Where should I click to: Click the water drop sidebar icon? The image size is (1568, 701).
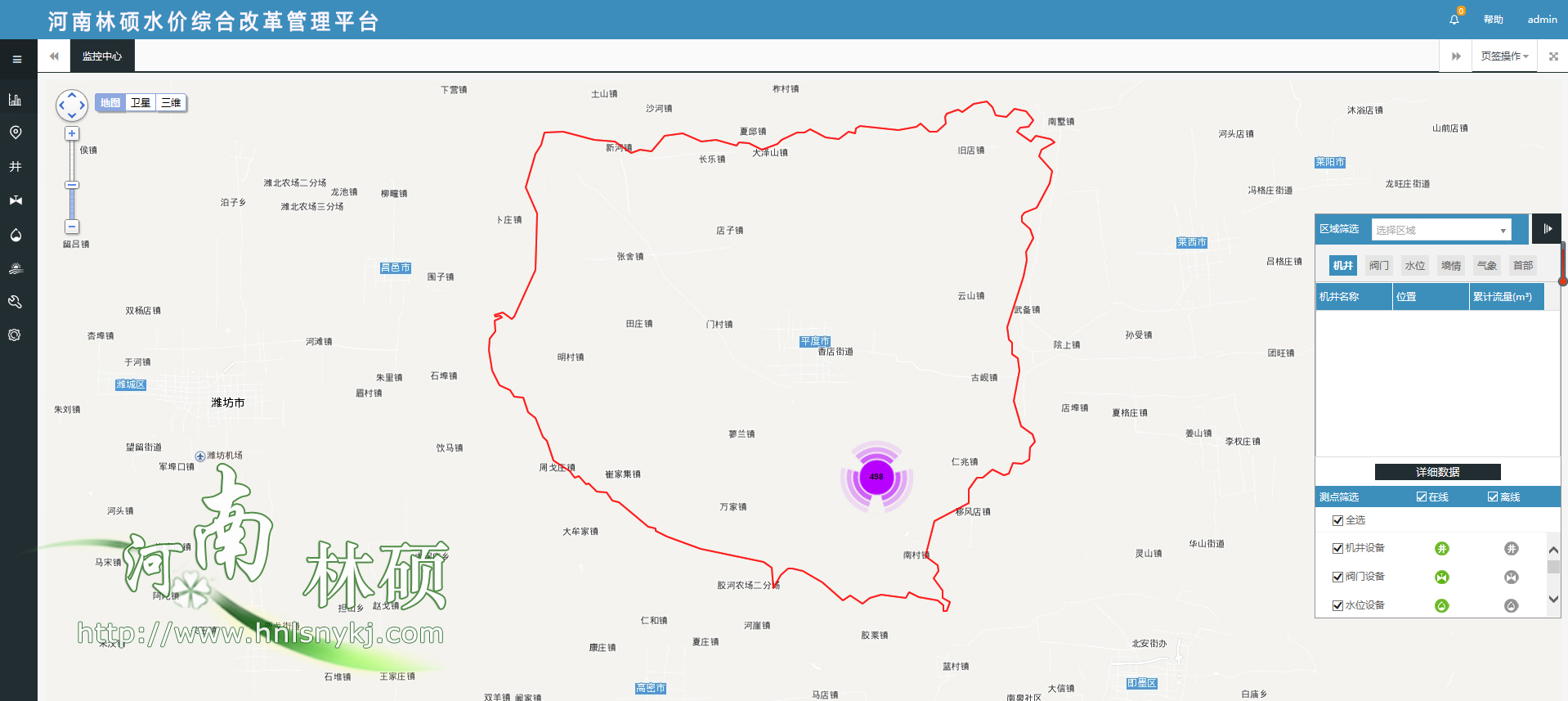(15, 236)
